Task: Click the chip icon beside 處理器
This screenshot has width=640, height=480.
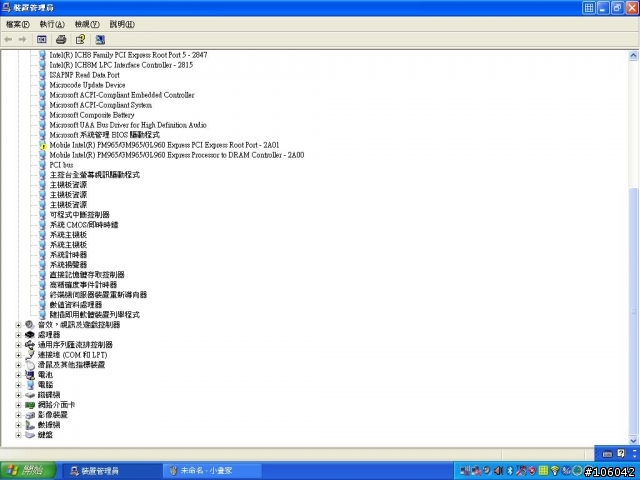Action: tap(30, 335)
